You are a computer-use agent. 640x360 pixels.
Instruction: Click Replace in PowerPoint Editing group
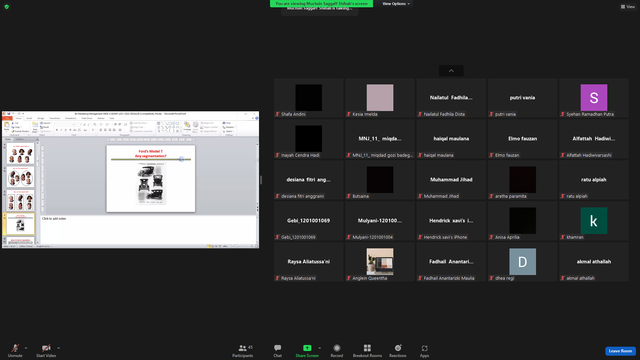[229, 127]
